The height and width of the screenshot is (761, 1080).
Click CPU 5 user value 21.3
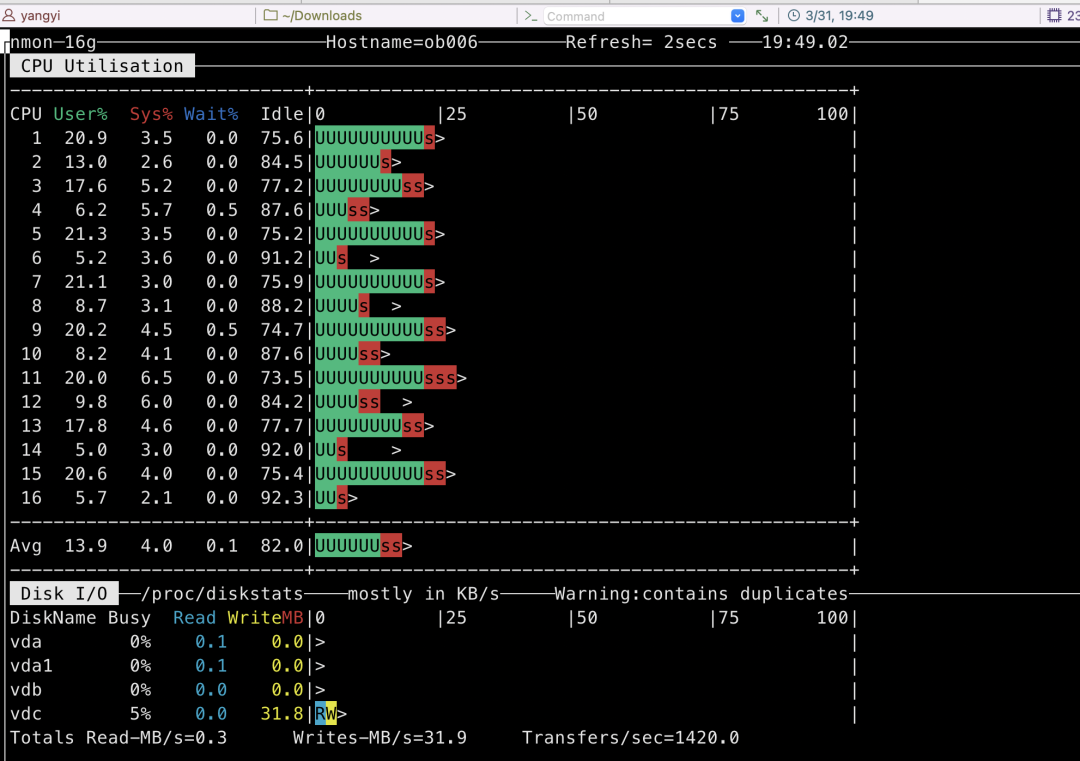tap(86, 234)
